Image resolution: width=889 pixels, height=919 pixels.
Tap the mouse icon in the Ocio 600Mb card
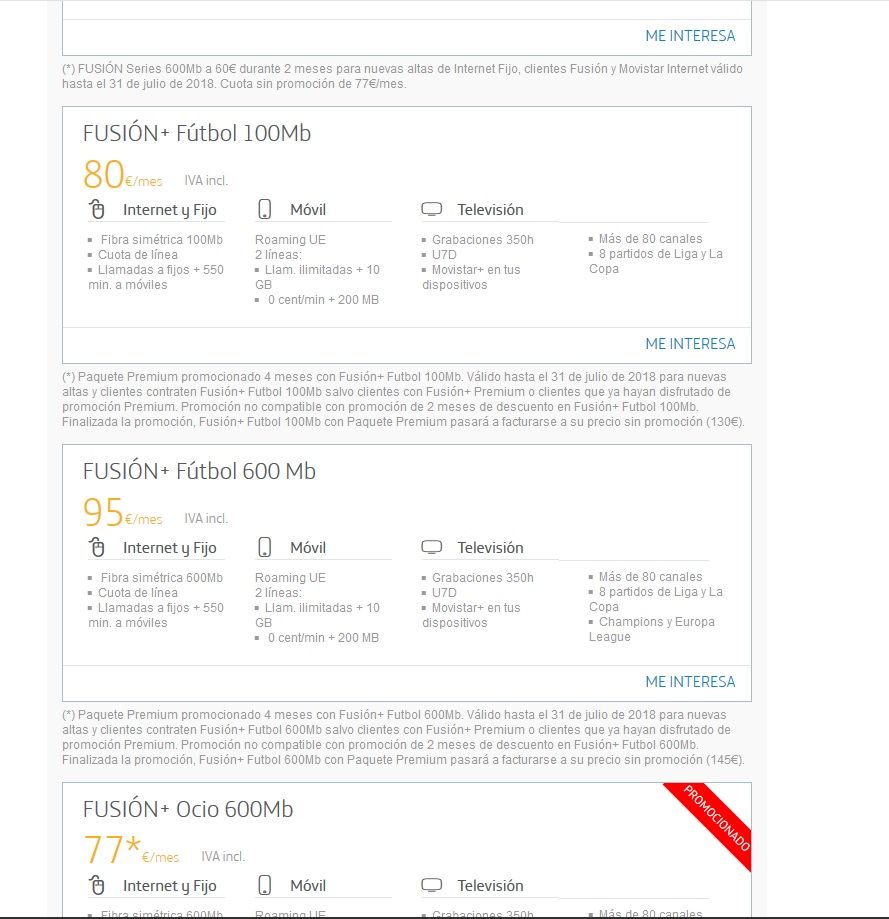tap(97, 886)
